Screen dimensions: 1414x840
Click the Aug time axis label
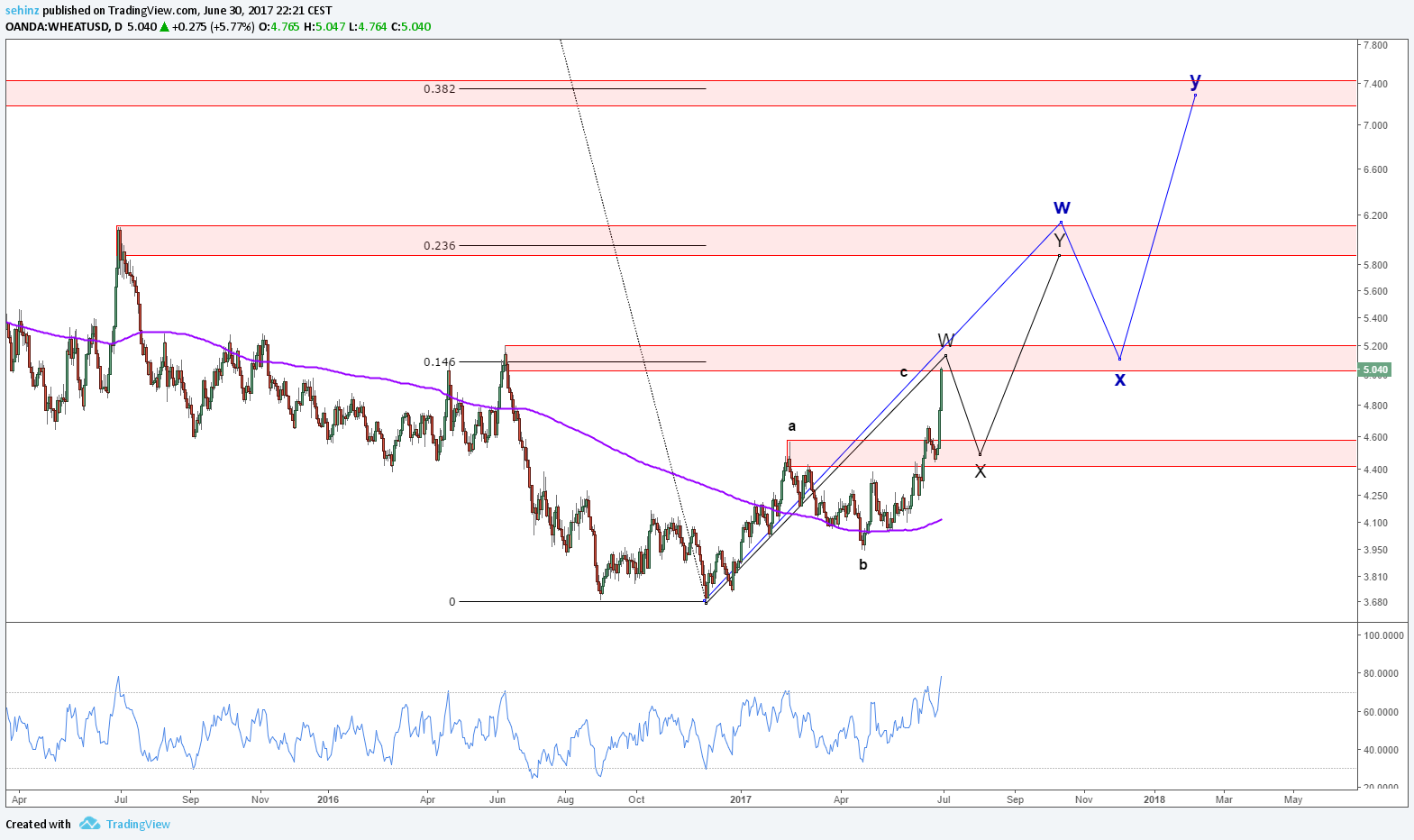pos(565,799)
